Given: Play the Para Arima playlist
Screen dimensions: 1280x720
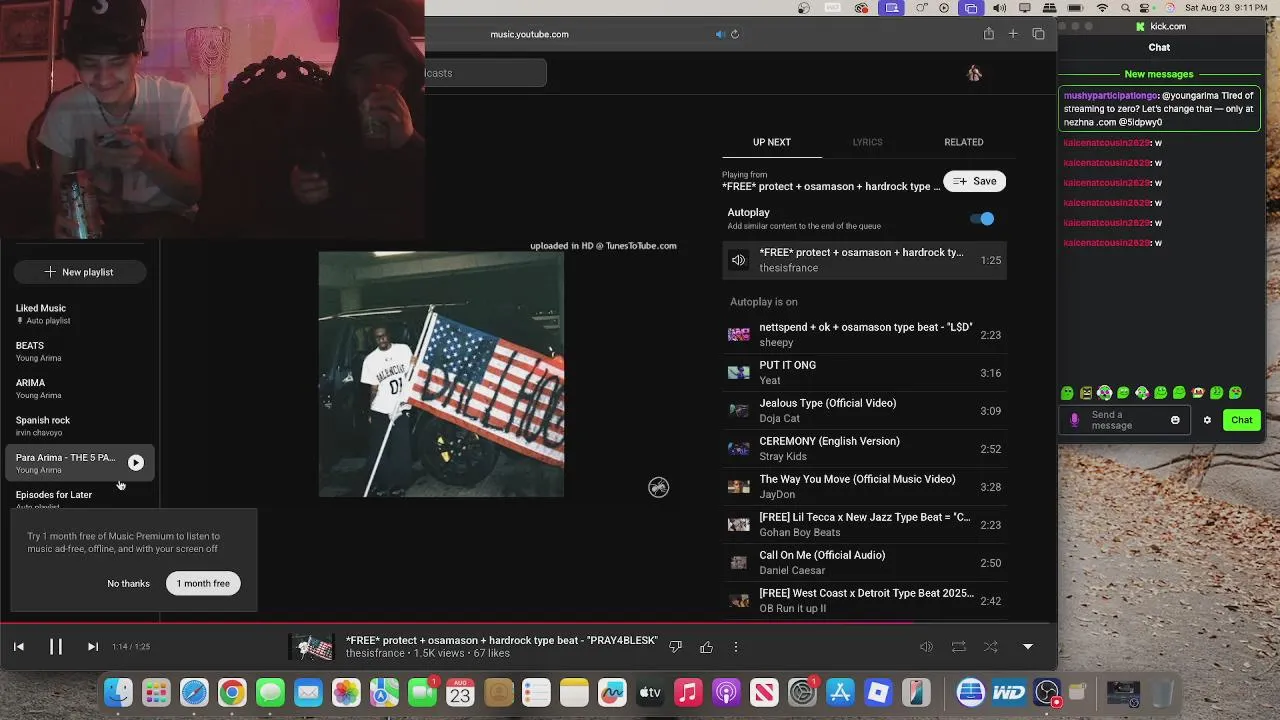Looking at the screenshot, I should pos(136,463).
